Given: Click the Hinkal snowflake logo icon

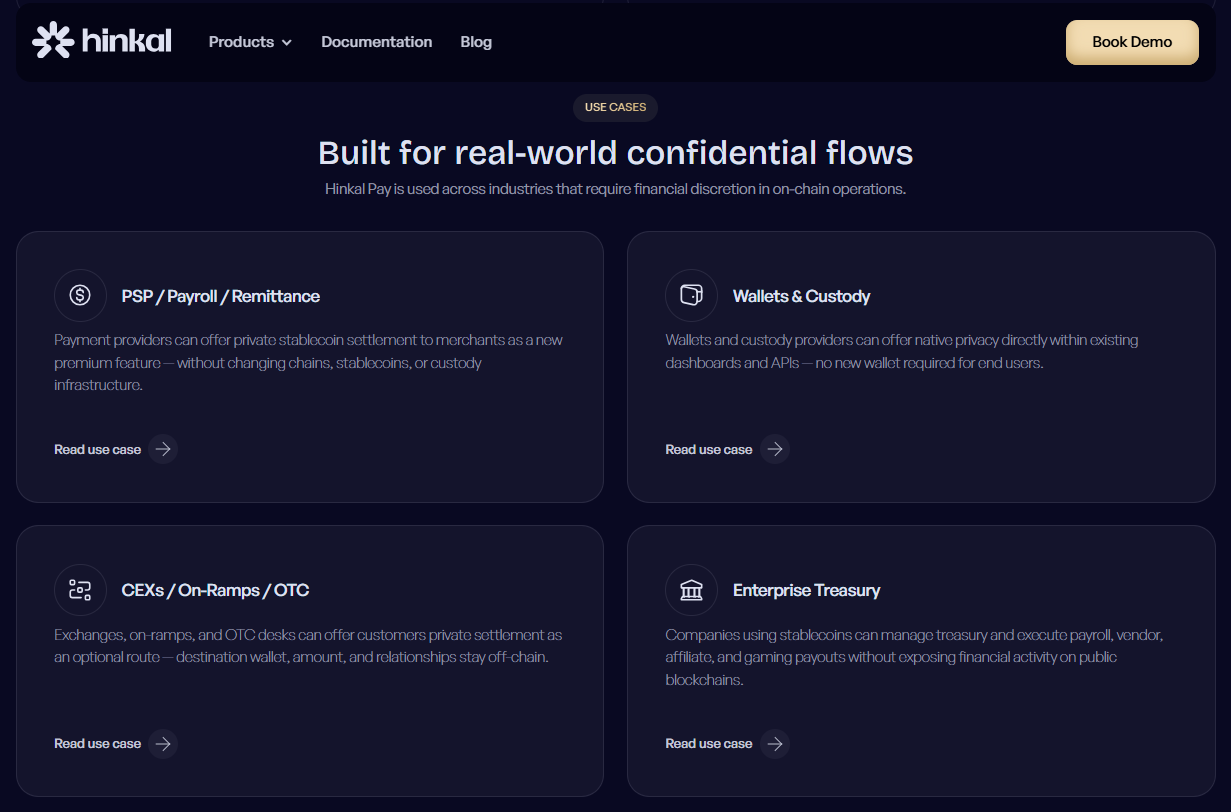Looking at the screenshot, I should pos(53,41).
